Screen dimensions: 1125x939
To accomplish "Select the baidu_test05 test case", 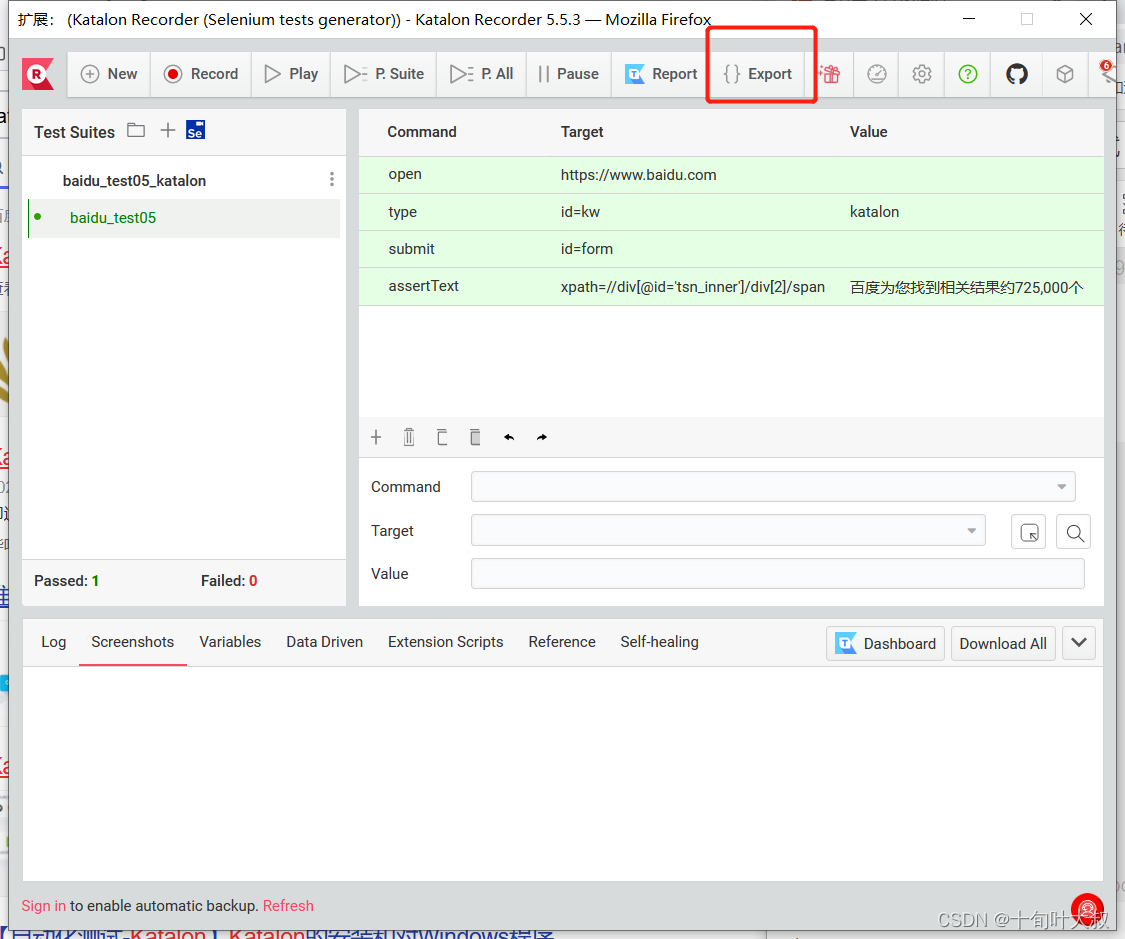I will point(113,218).
